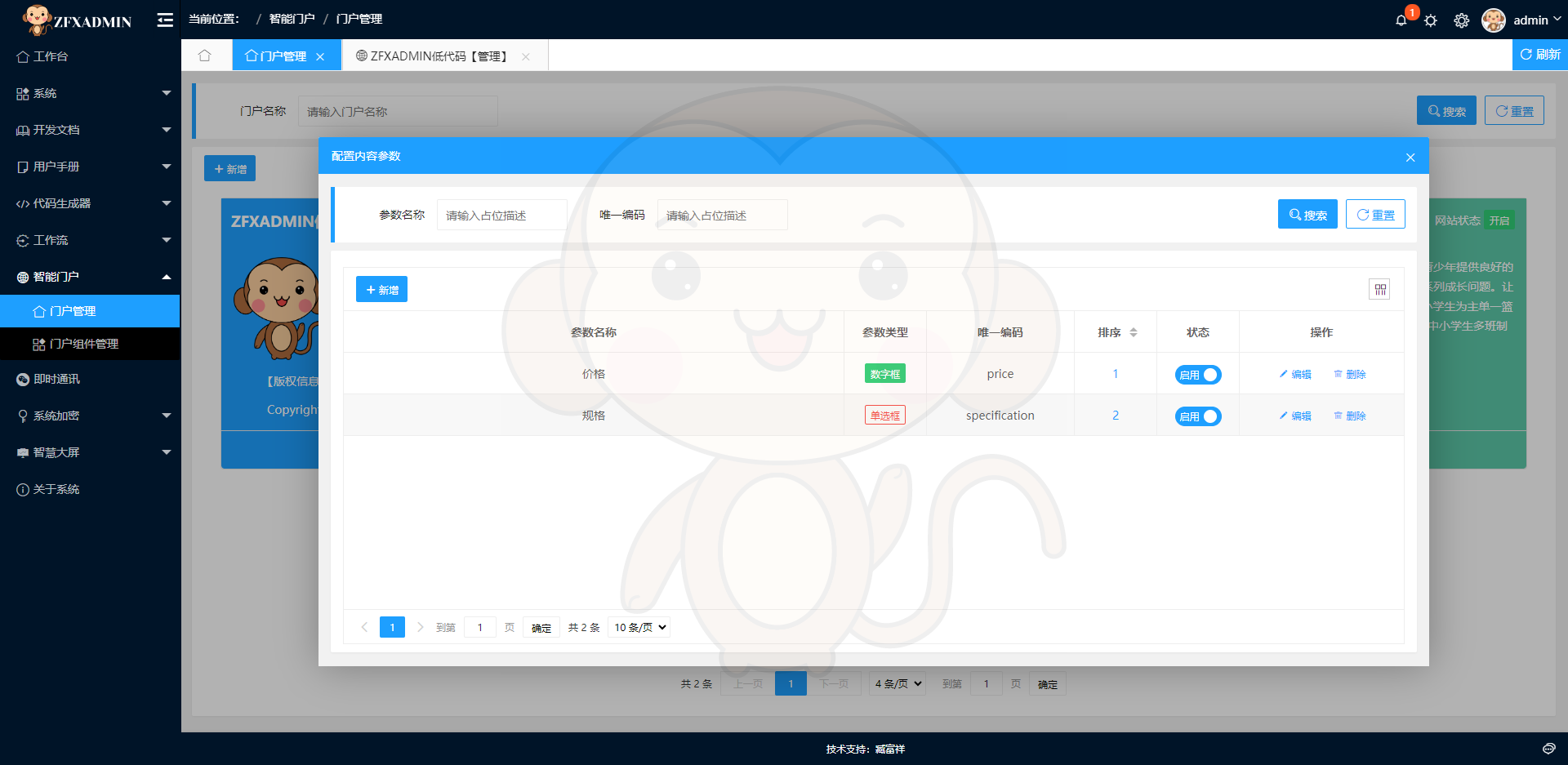The height and width of the screenshot is (765, 1568).
Task: Open the notification bell
Action: [x=1401, y=20]
